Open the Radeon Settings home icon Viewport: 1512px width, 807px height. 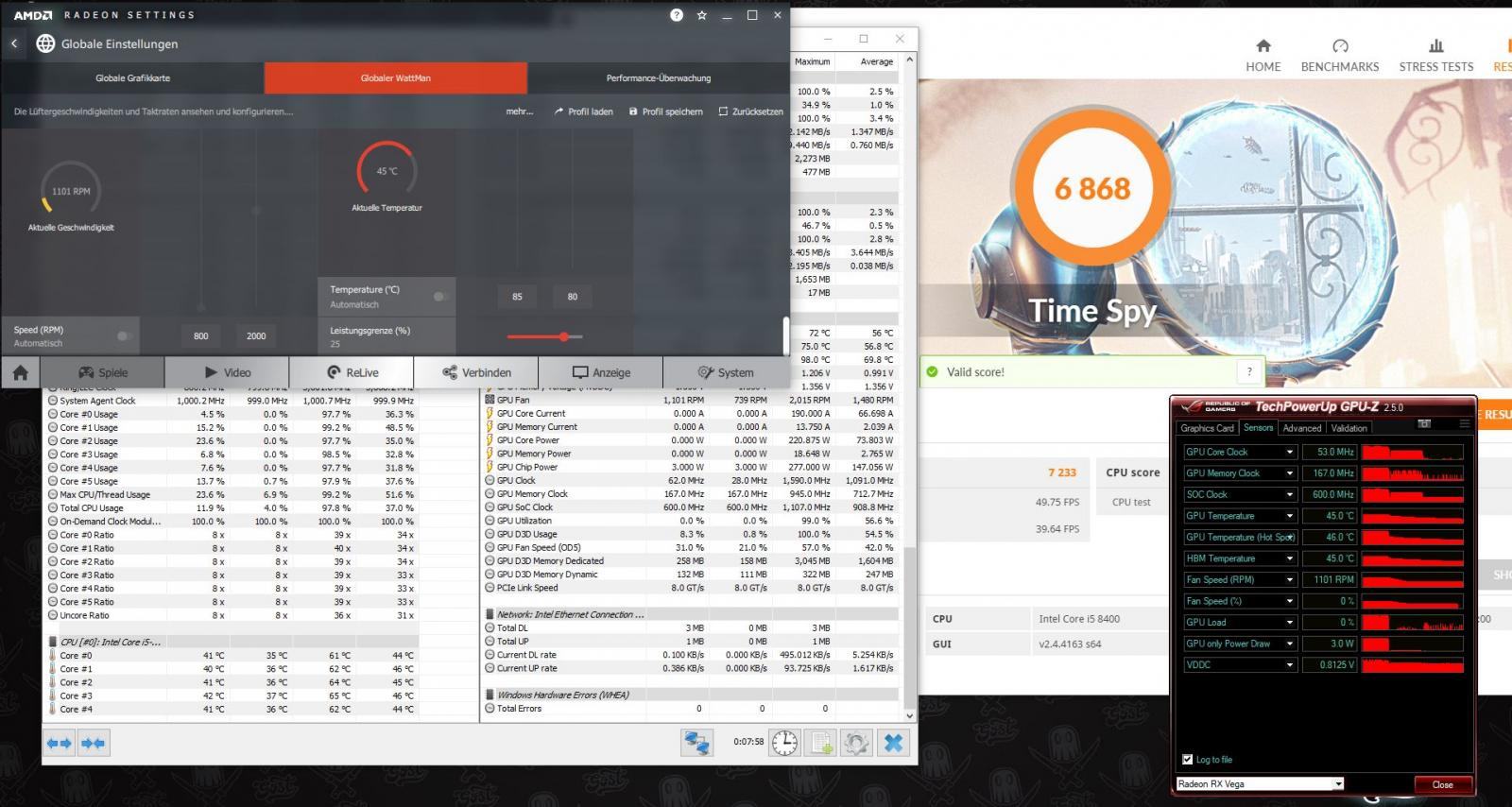pos(20,372)
